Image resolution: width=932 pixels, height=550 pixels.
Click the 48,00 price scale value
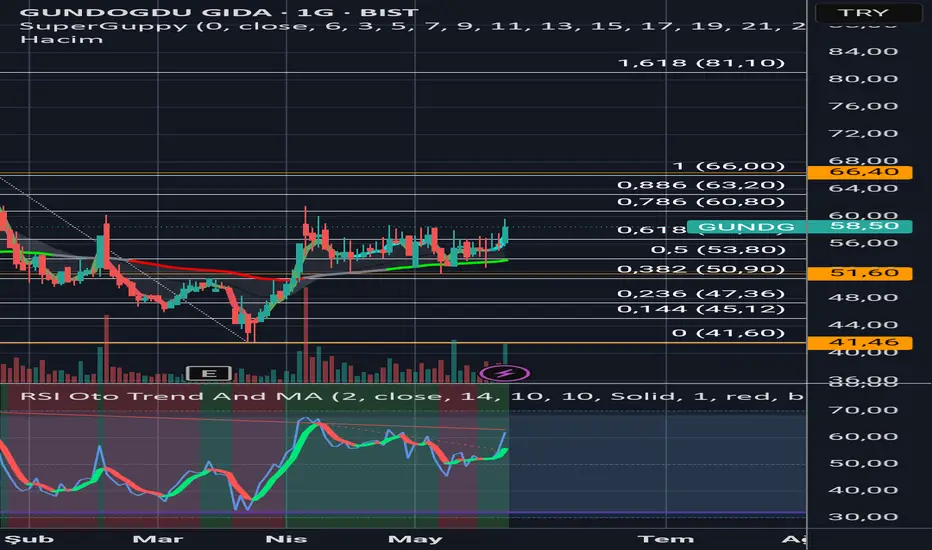coord(863,298)
